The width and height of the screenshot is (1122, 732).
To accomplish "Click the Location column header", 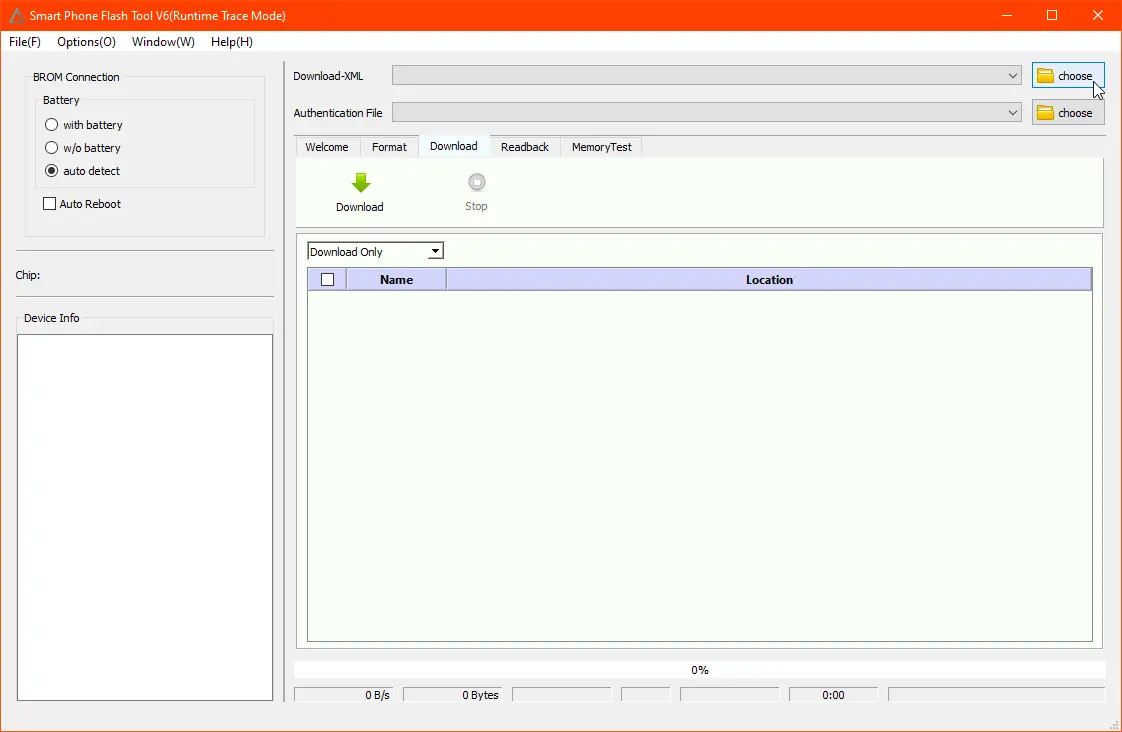I will 769,280.
